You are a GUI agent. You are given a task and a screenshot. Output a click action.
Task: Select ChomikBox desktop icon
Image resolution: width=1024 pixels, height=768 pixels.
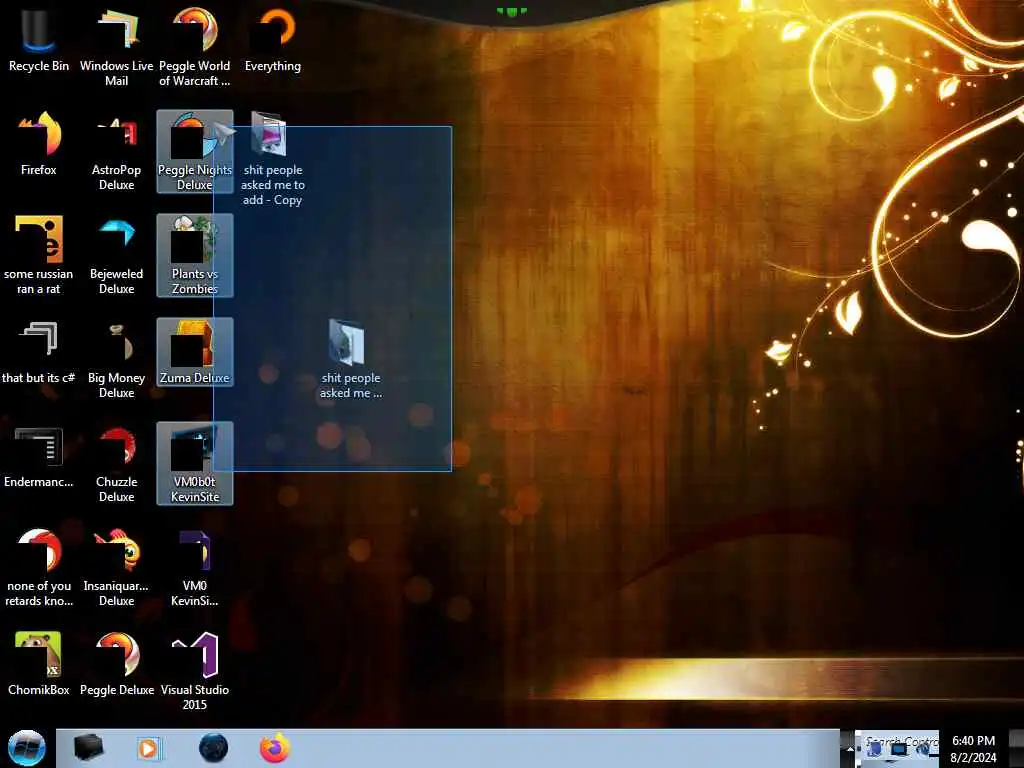pyautogui.click(x=39, y=664)
